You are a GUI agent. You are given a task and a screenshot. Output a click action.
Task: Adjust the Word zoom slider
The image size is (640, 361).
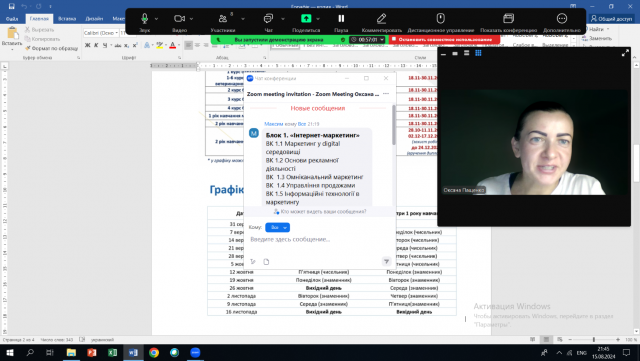[594, 340]
